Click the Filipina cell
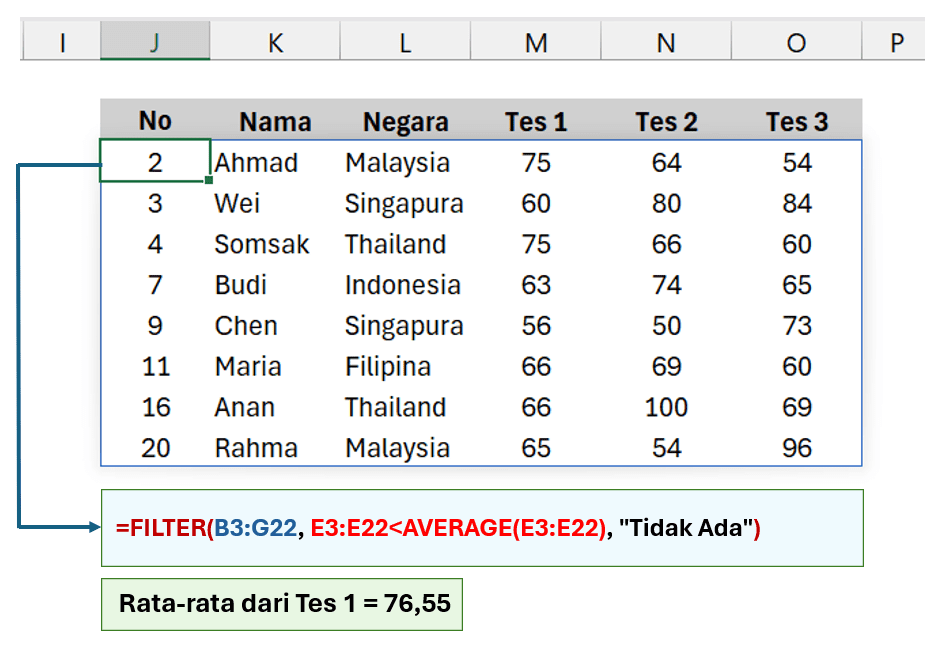This screenshot has height=645, width=942. 406,366
